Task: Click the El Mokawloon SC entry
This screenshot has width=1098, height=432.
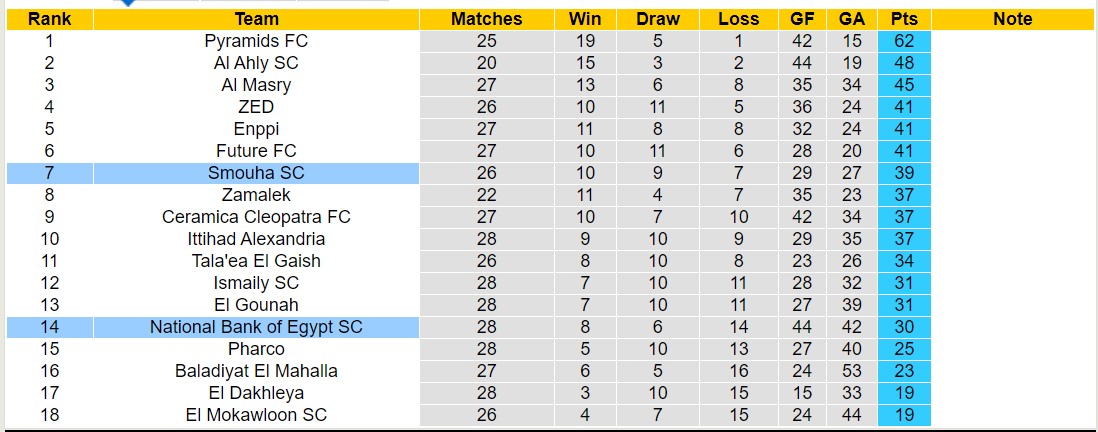Action: point(256,415)
